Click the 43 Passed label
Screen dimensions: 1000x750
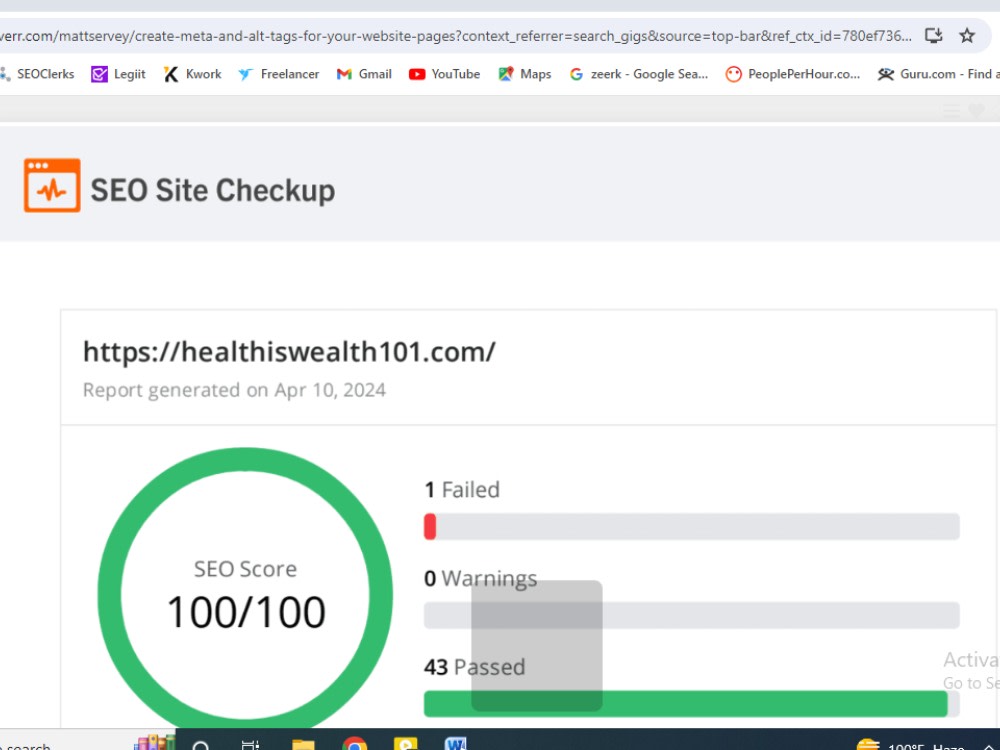474,667
